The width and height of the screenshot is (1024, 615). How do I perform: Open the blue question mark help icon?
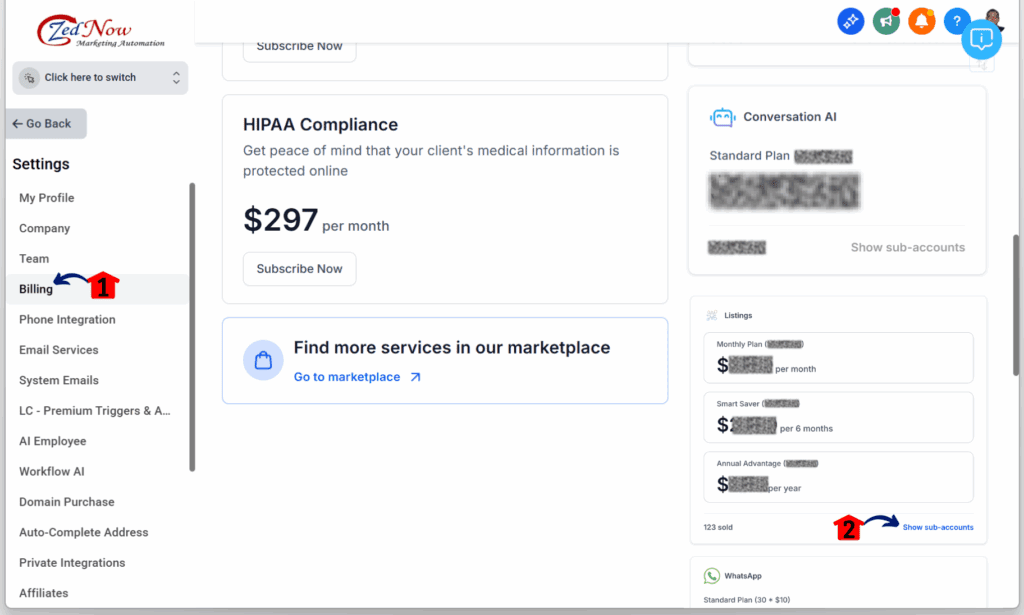(956, 22)
